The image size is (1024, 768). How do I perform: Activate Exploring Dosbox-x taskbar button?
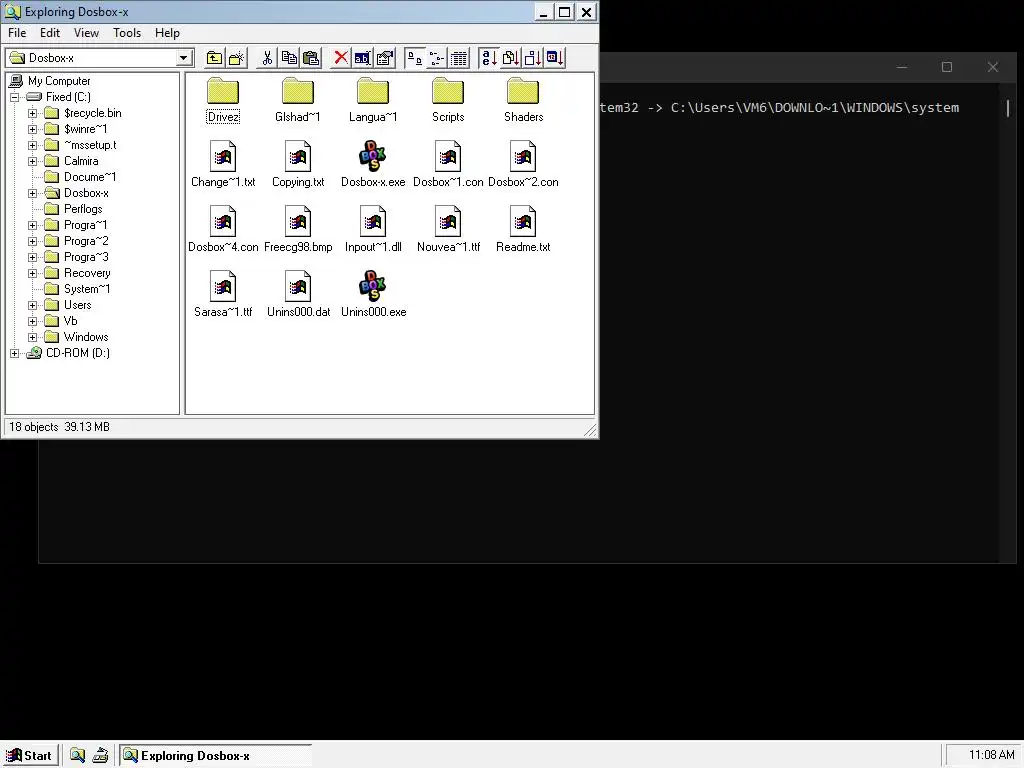(215, 756)
